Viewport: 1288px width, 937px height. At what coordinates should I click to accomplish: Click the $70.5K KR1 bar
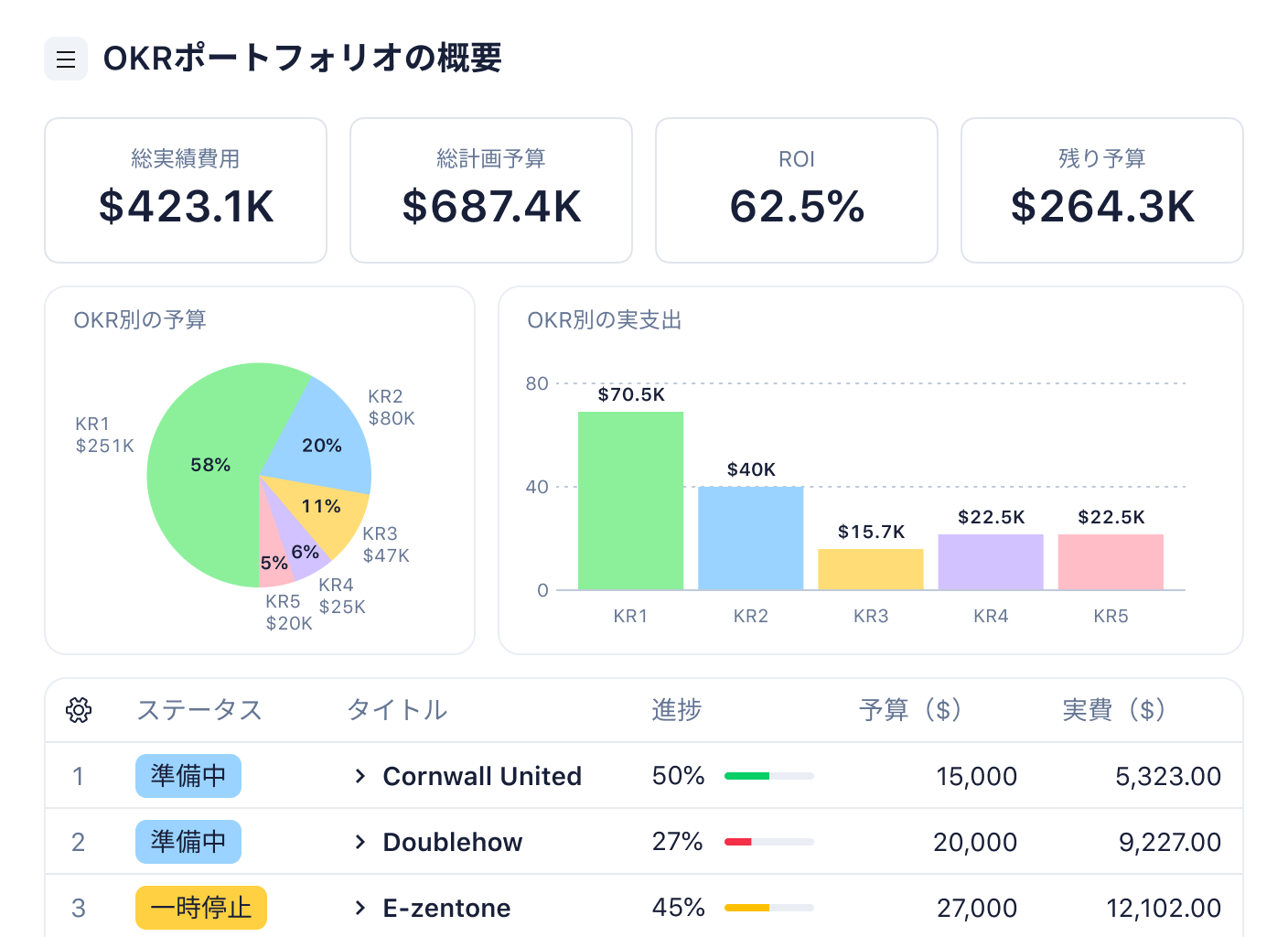coord(630,499)
